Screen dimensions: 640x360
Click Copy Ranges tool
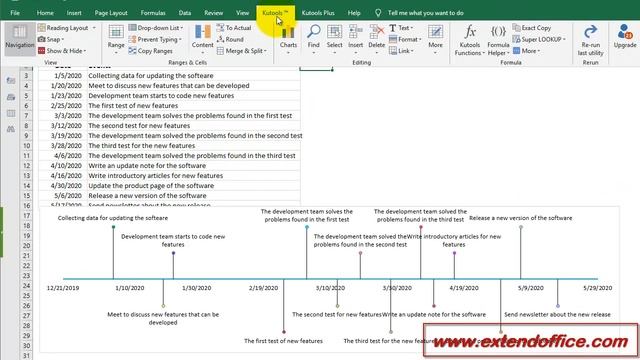coord(151,51)
